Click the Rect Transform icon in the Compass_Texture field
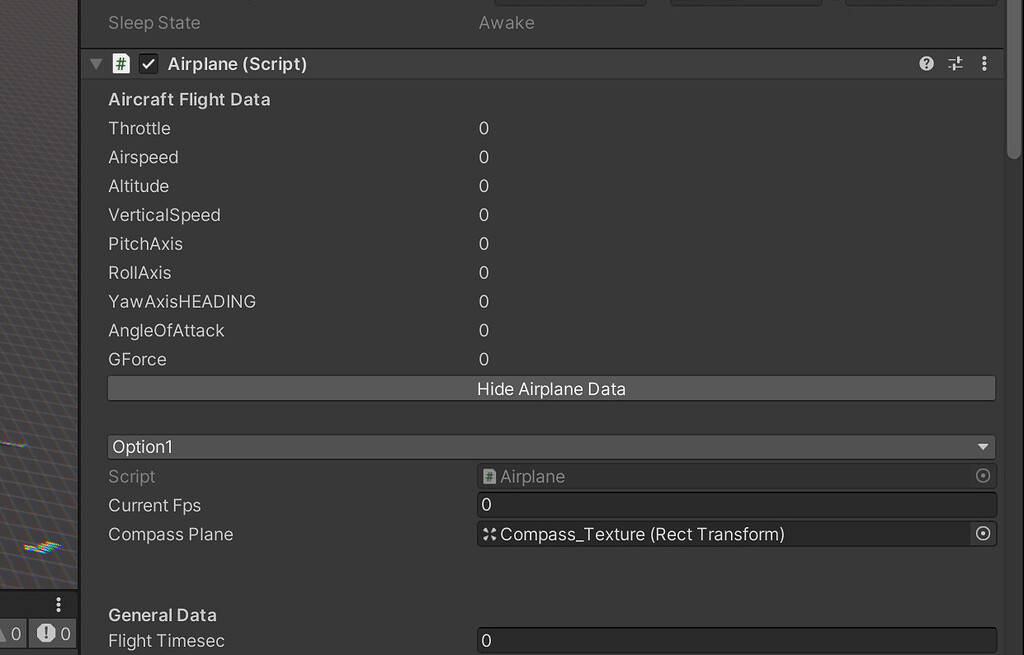The width and height of the screenshot is (1024, 655). 489,534
